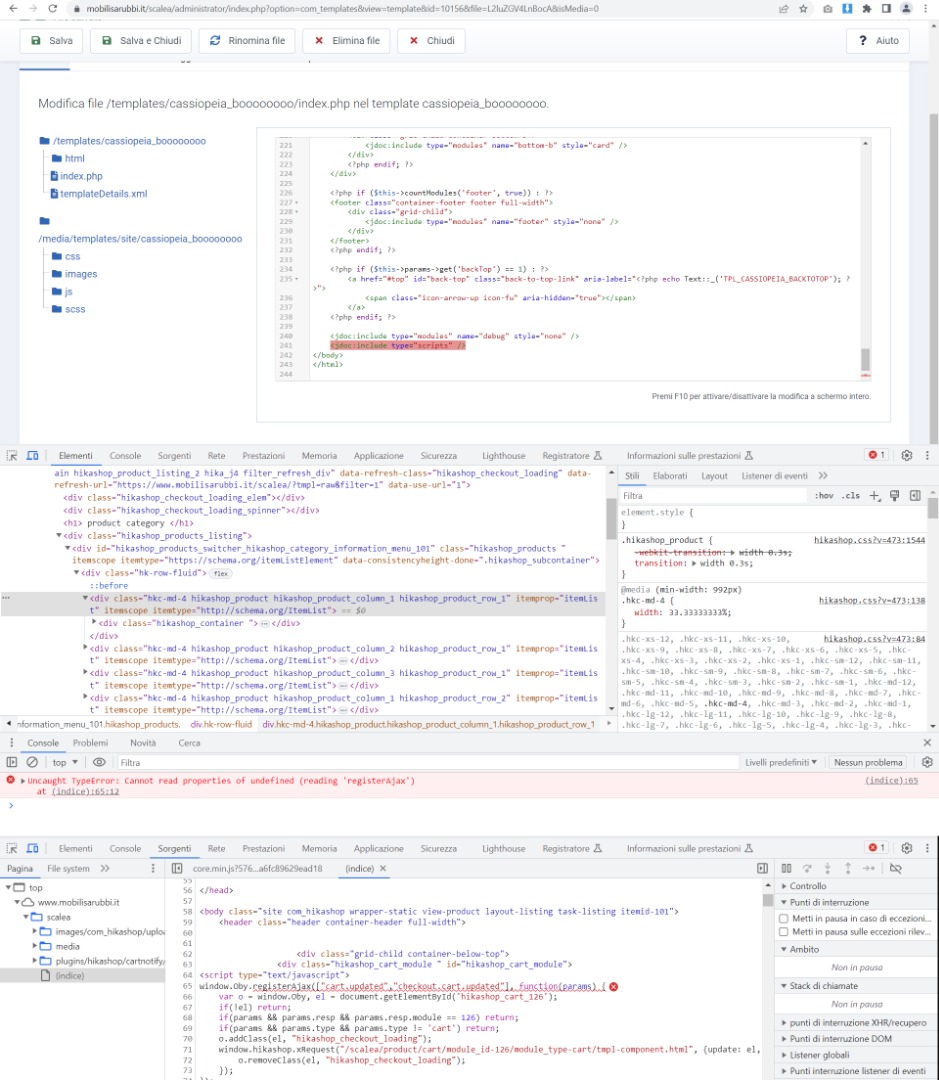
Task: Switch to the Elaborati tab in the styles pane
Action: pos(670,475)
